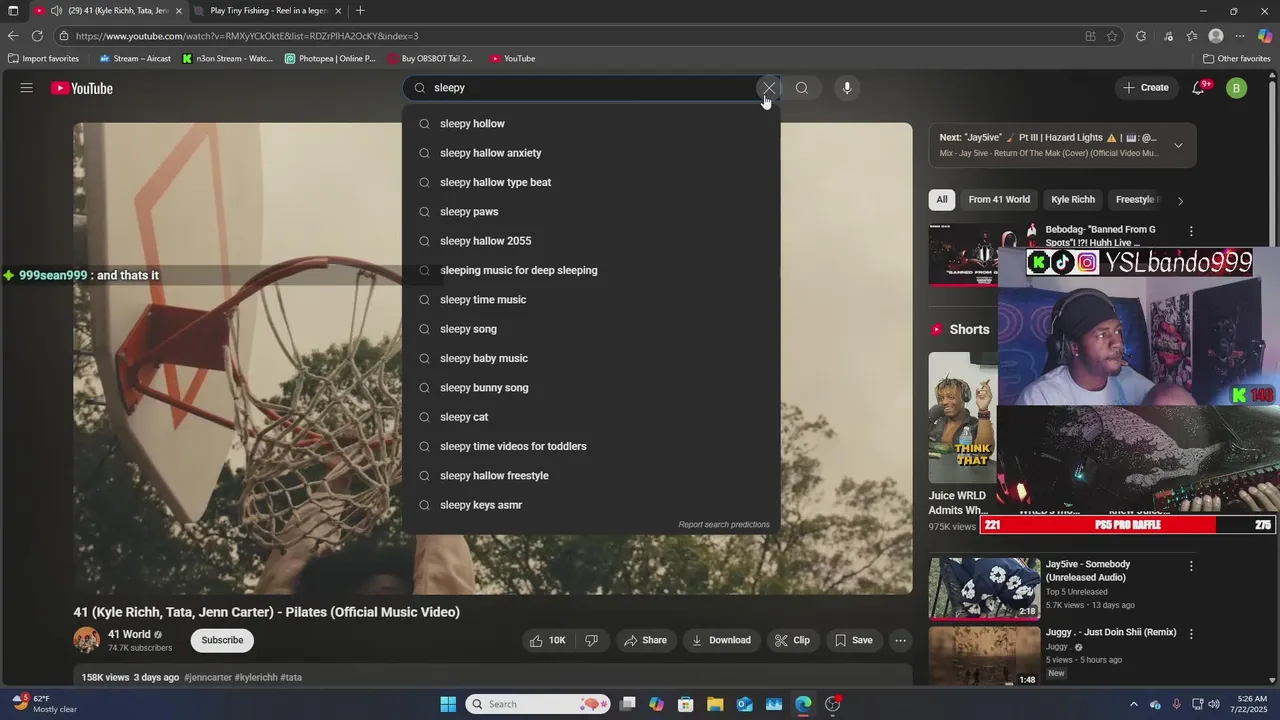Pick the suggestion sleepy hallow anxiety

(591, 153)
